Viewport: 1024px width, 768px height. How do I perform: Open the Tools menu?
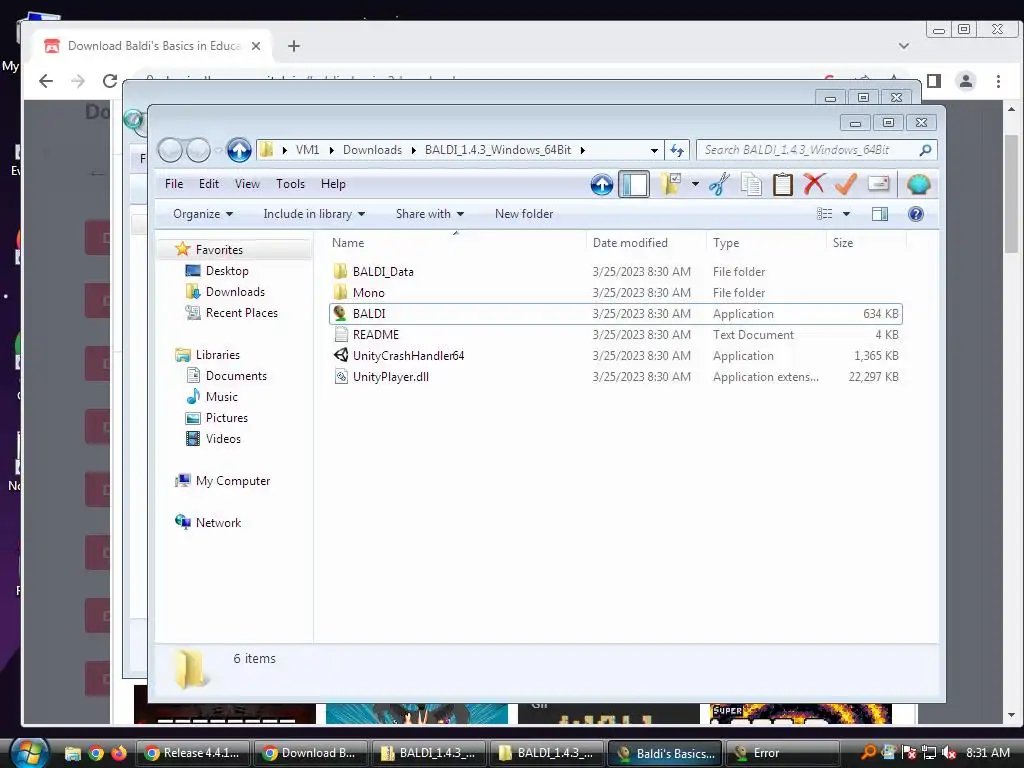[x=291, y=184]
